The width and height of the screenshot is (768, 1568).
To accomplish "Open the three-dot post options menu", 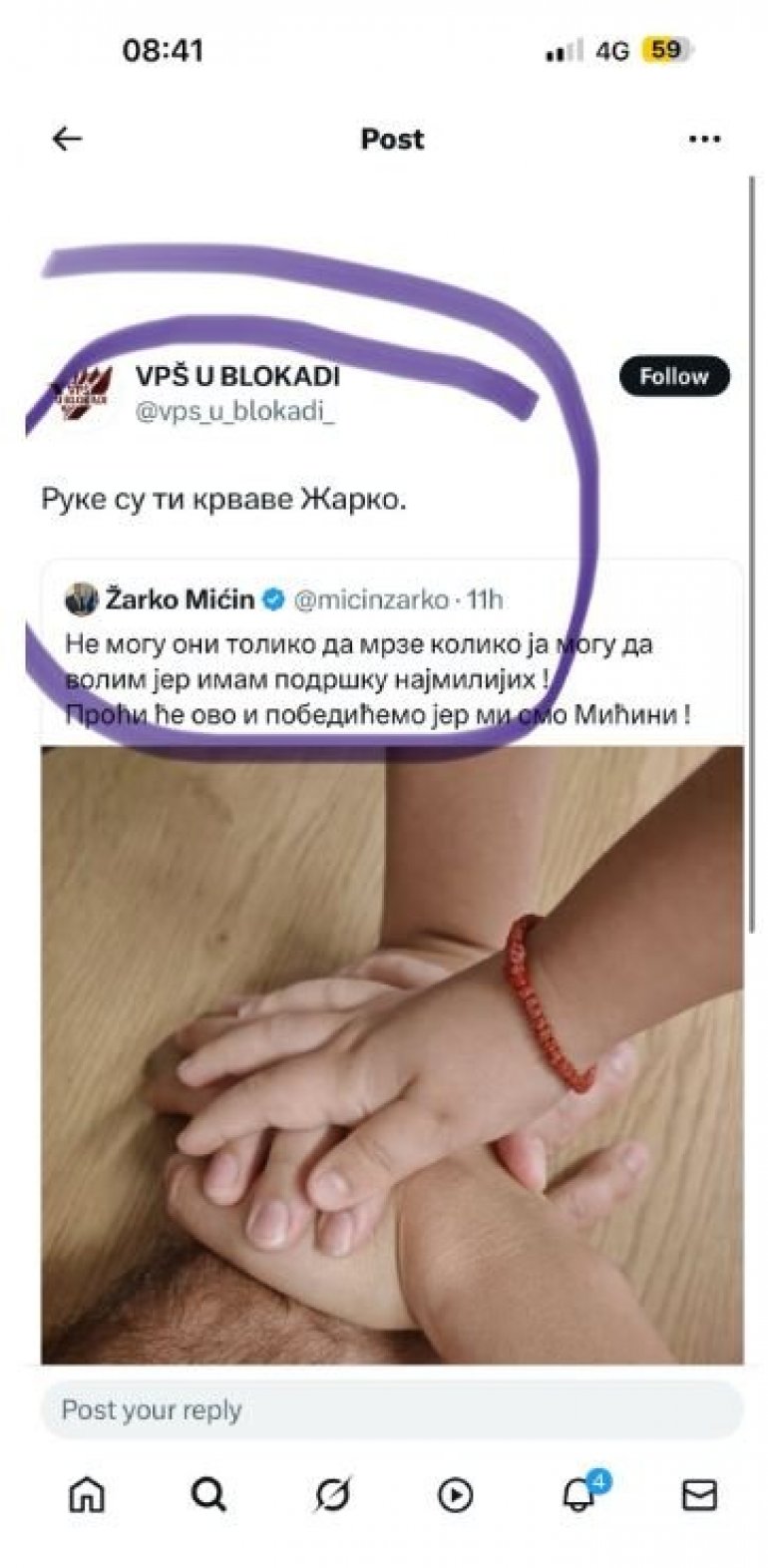I will (x=704, y=140).
